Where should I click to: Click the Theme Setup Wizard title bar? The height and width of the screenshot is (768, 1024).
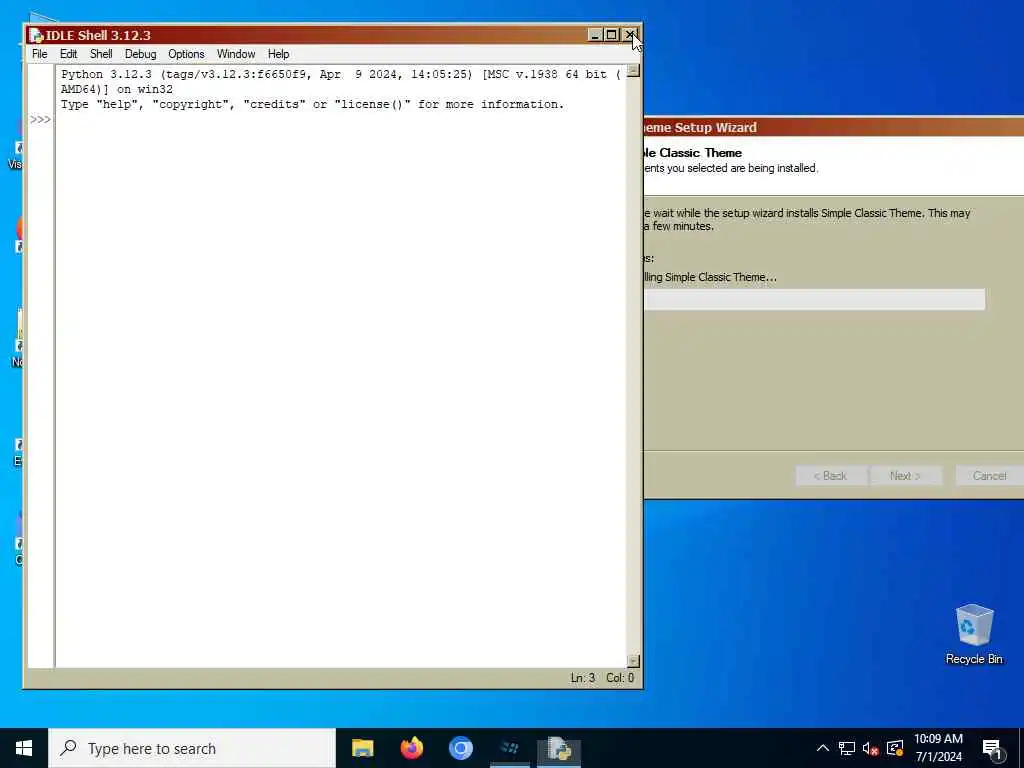pos(833,127)
